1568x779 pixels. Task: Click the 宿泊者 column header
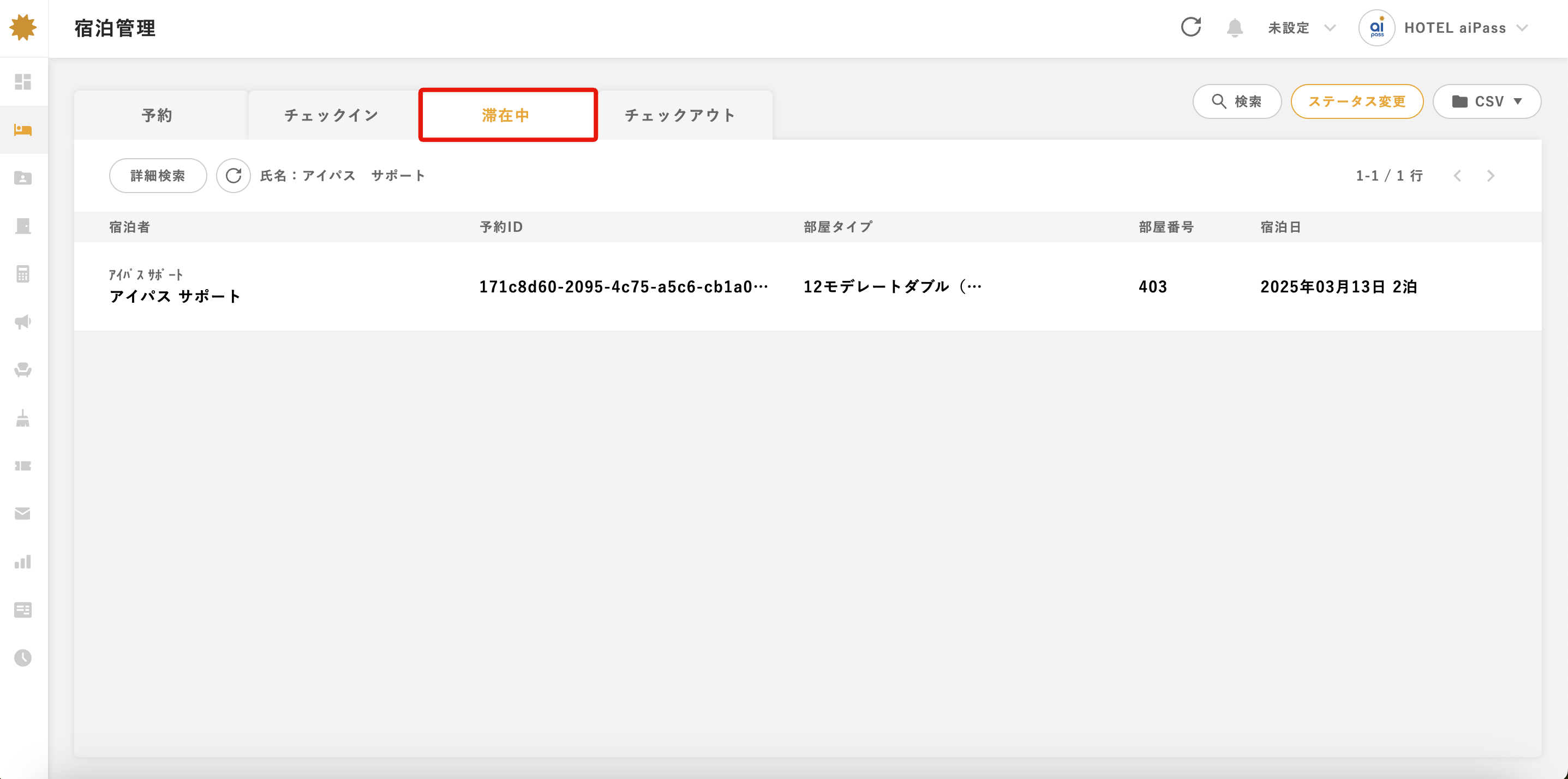coord(130,227)
